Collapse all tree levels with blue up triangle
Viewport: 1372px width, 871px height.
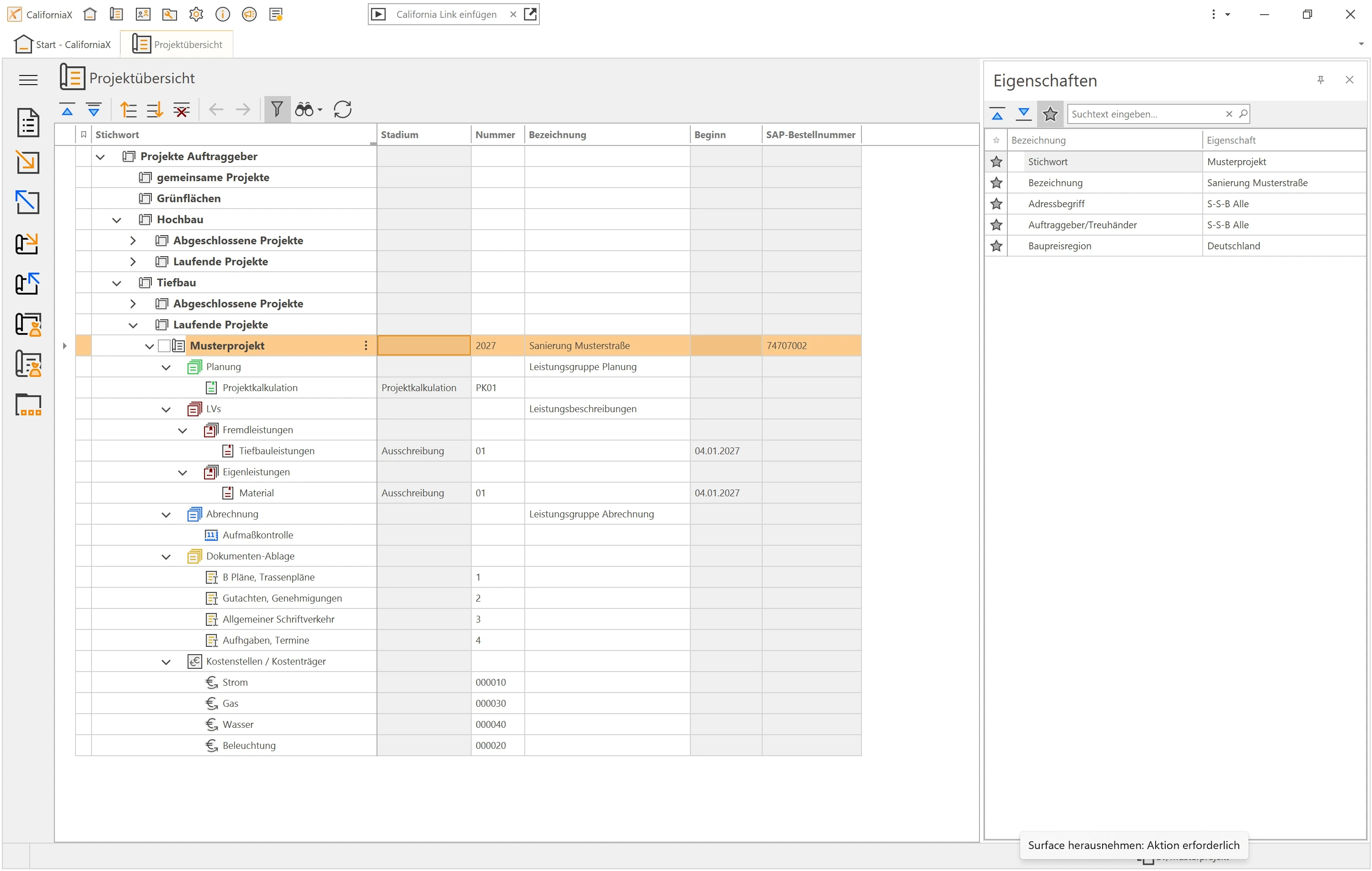coord(67,109)
